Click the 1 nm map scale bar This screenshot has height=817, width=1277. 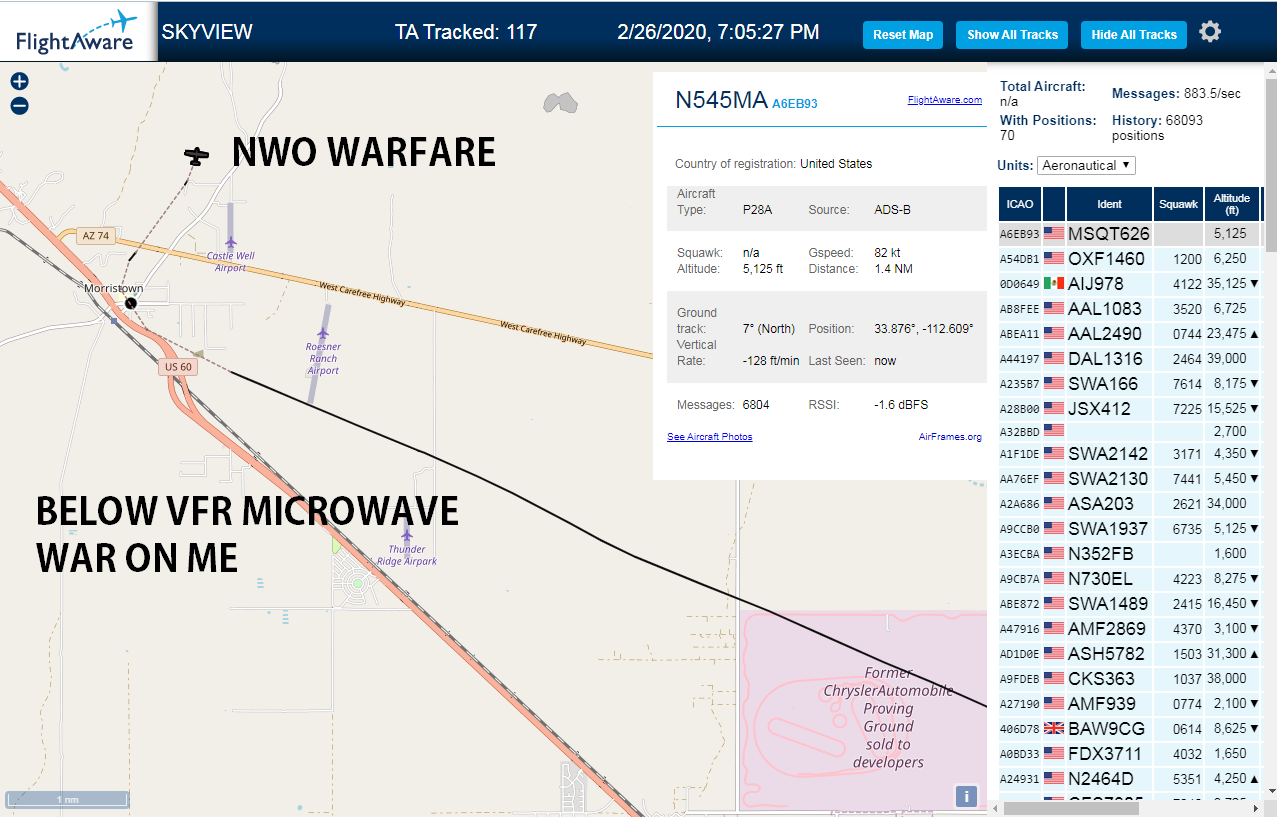68,799
